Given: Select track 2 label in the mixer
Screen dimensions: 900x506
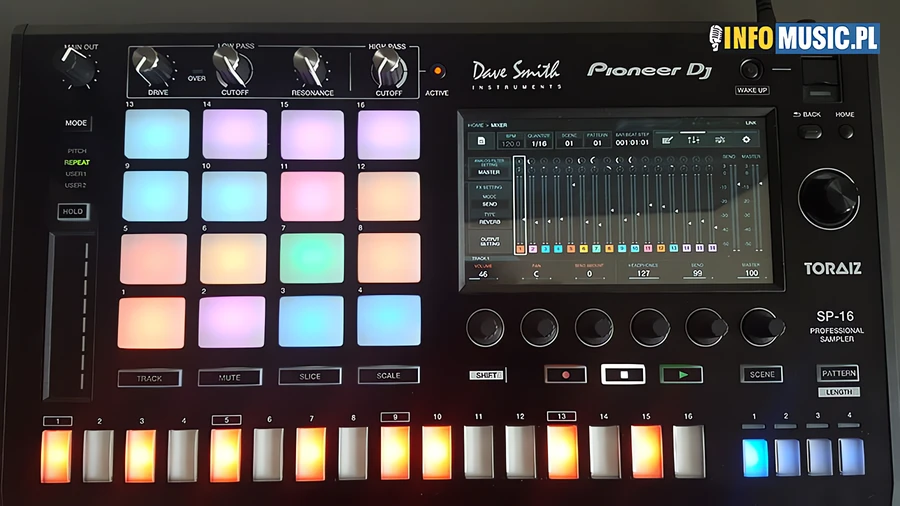Looking at the screenshot, I should coord(533,249).
